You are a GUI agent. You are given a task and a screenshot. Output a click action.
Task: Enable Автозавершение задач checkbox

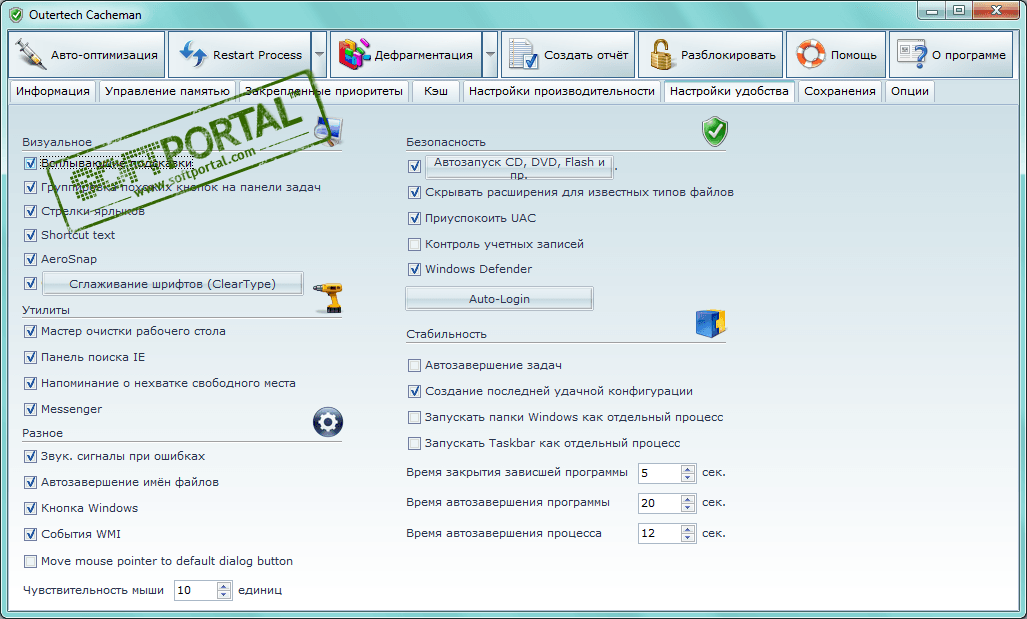(414, 366)
